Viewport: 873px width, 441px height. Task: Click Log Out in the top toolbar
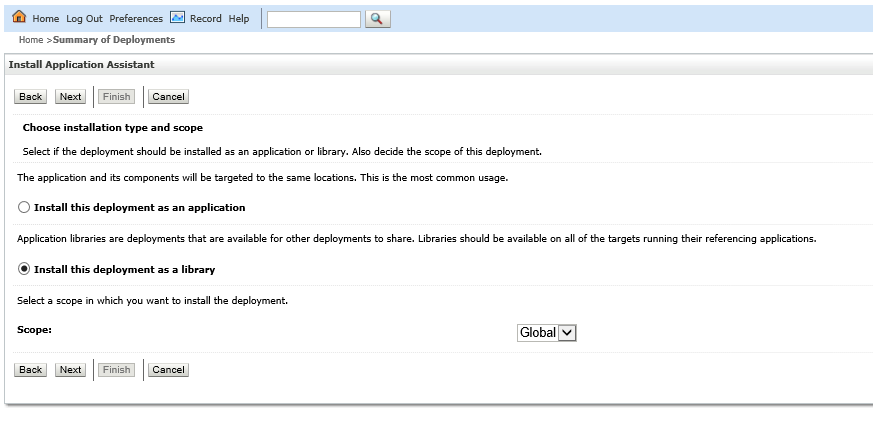pyautogui.click(x=84, y=19)
